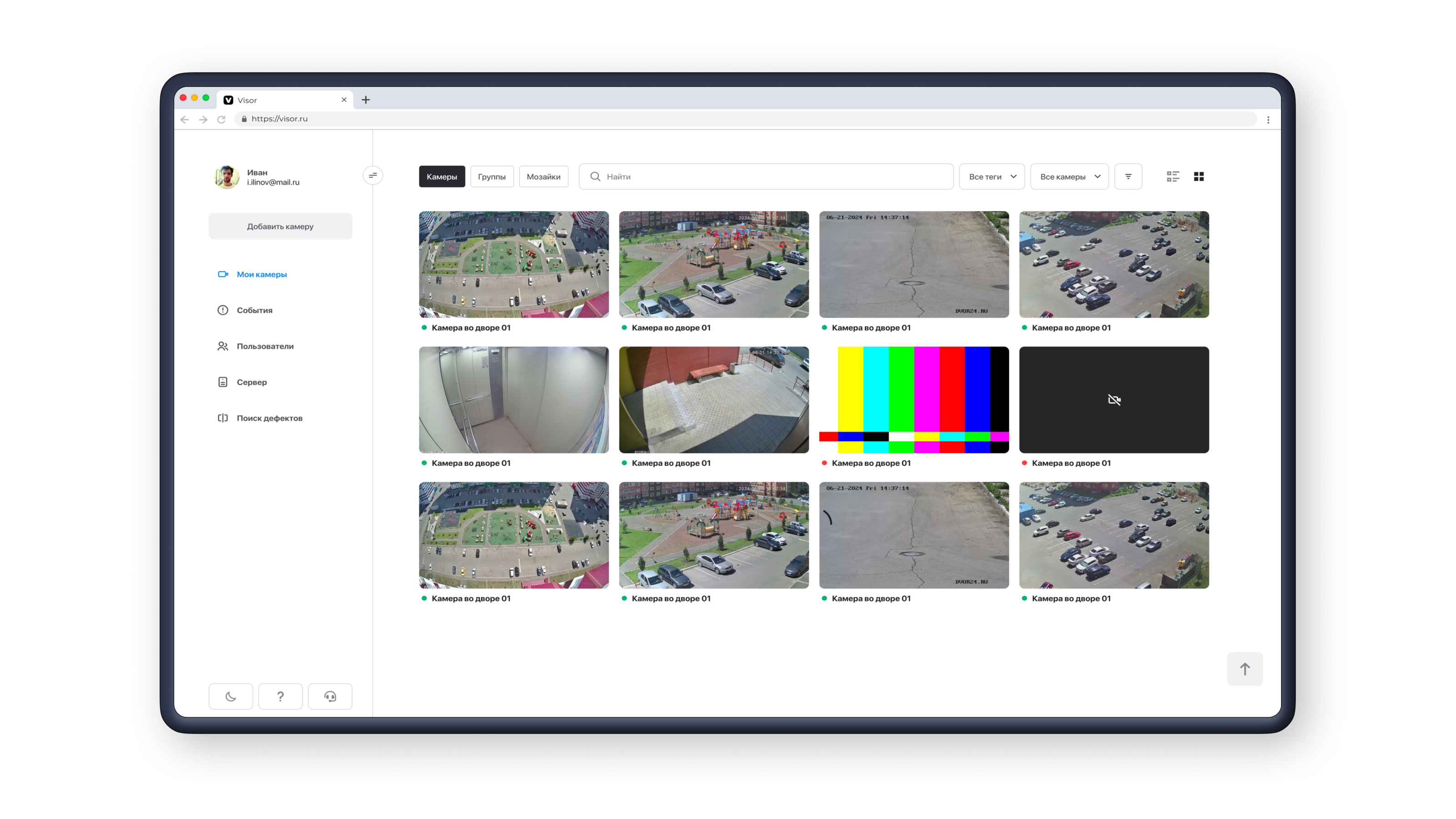Open the color bars test pattern camera
The height and width of the screenshot is (819, 1456).
point(914,400)
